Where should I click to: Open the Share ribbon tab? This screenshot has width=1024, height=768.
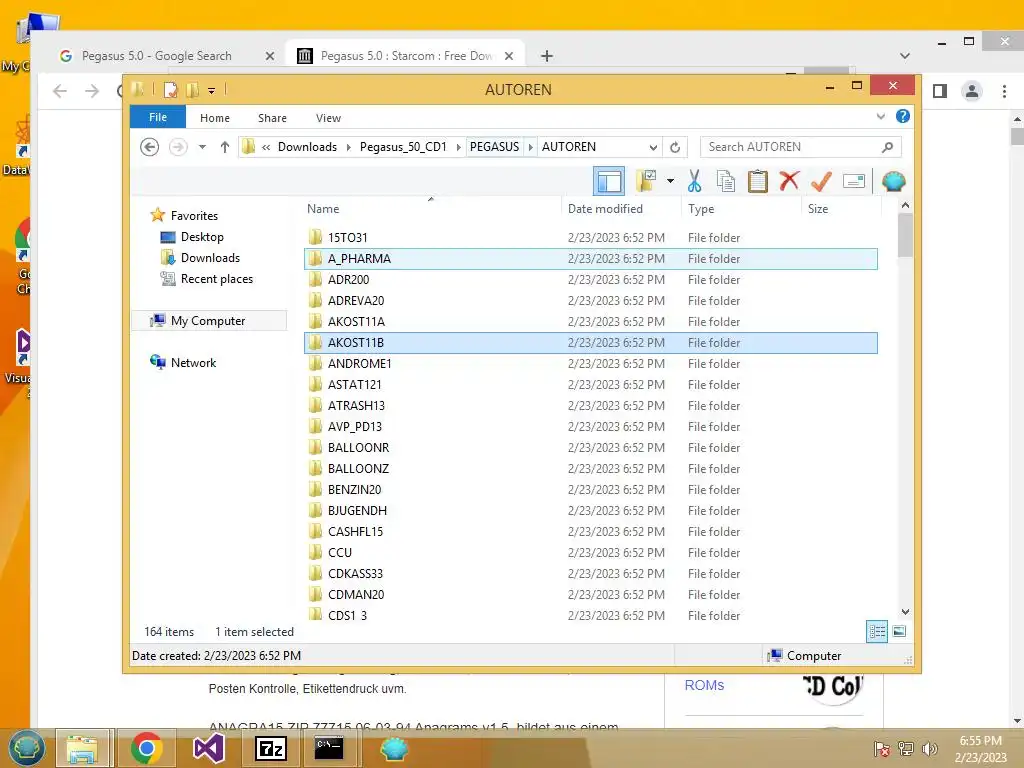[272, 118]
